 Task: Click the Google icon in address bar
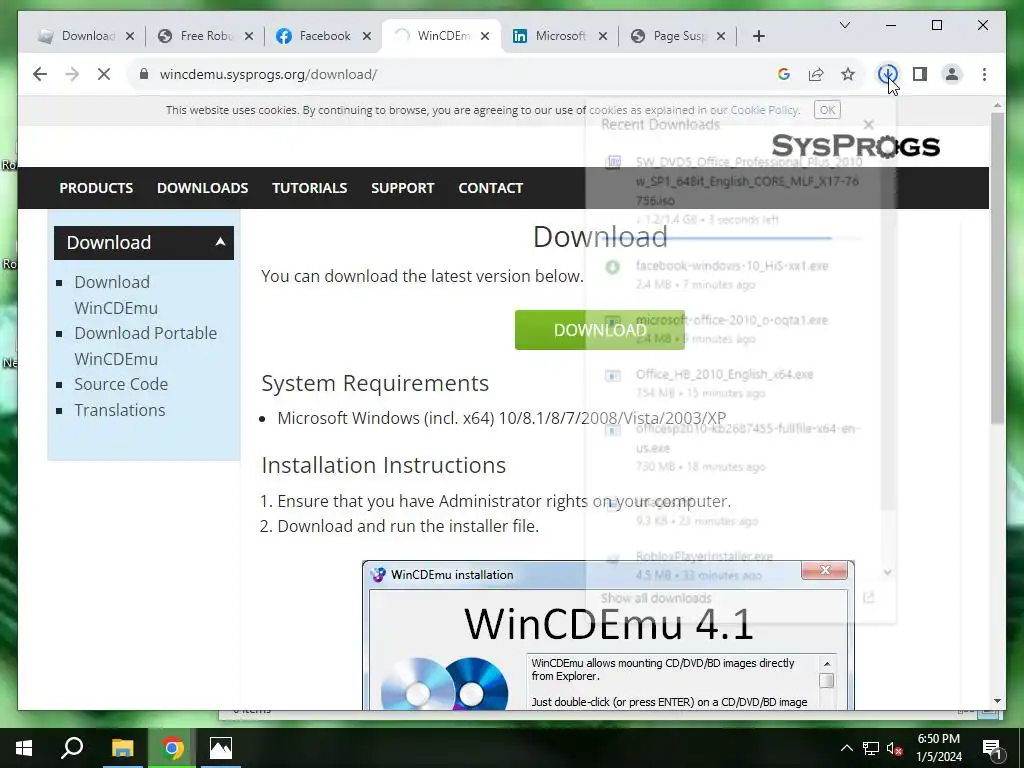tap(784, 74)
